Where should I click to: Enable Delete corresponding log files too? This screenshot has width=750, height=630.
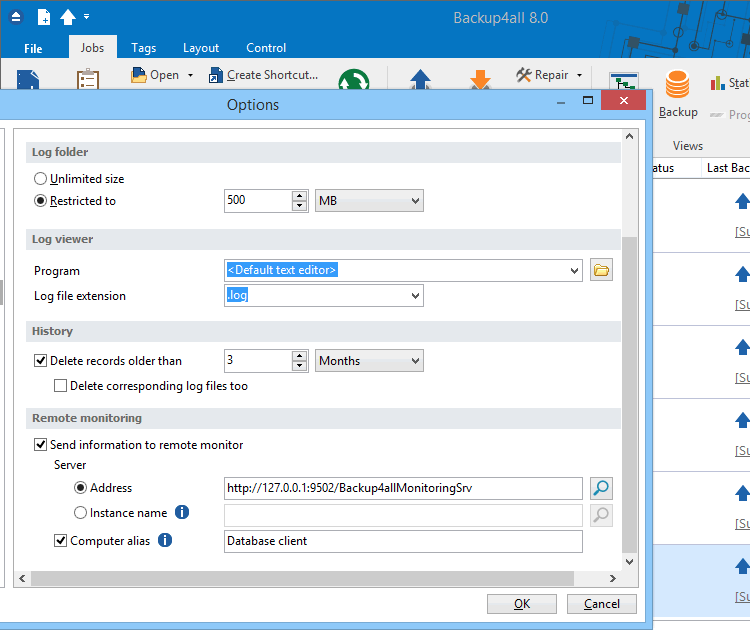click(x=61, y=386)
